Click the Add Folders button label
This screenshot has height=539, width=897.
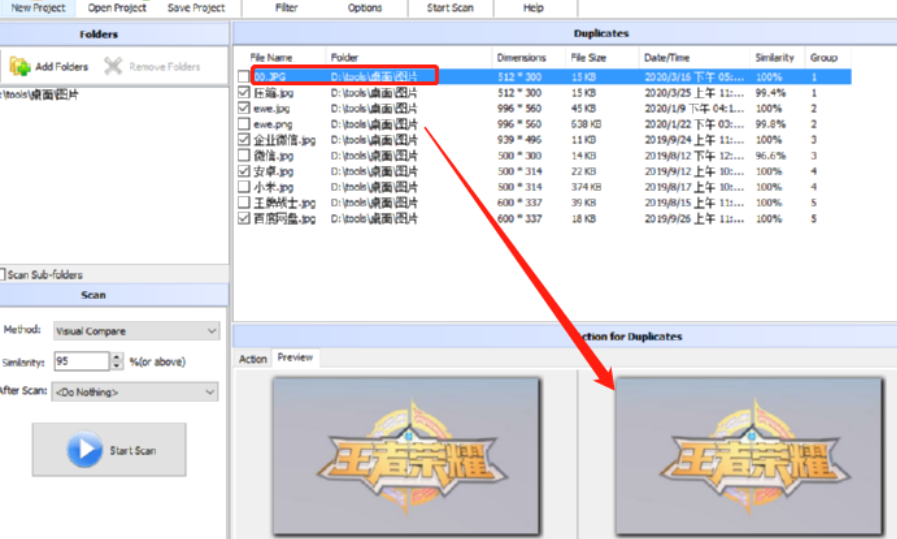point(62,67)
